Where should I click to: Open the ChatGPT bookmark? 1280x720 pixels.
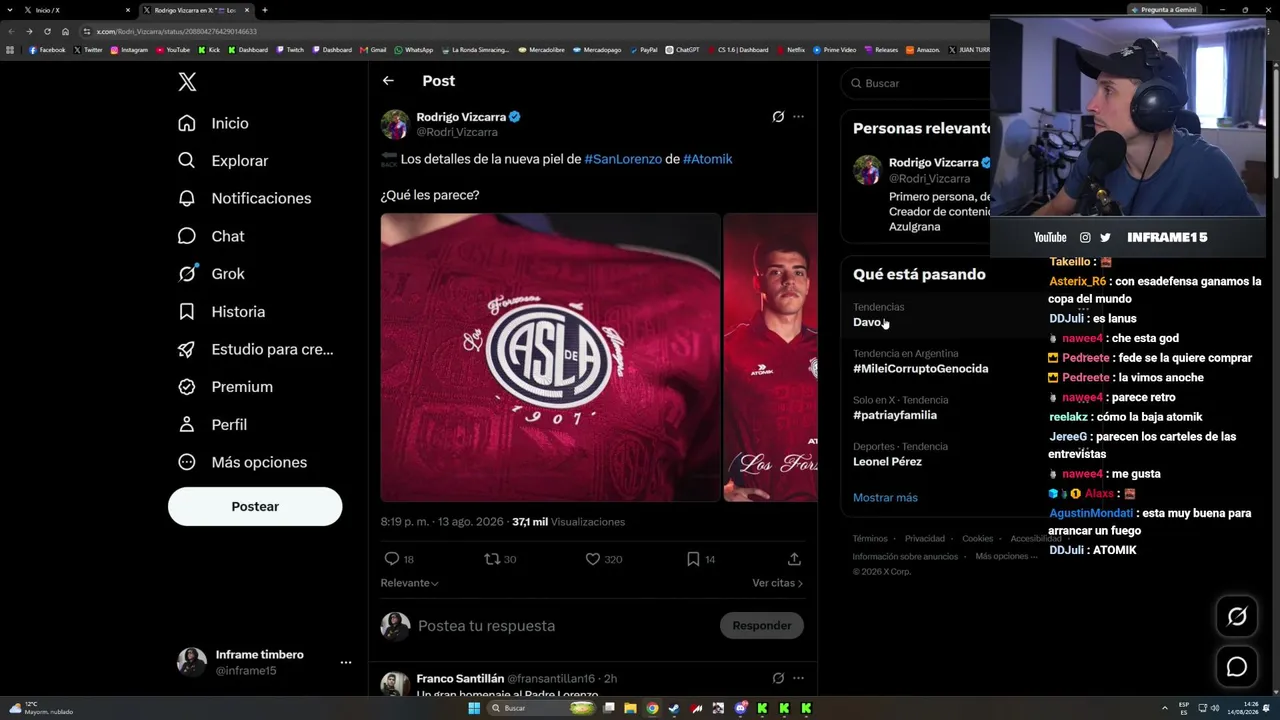[x=682, y=50]
